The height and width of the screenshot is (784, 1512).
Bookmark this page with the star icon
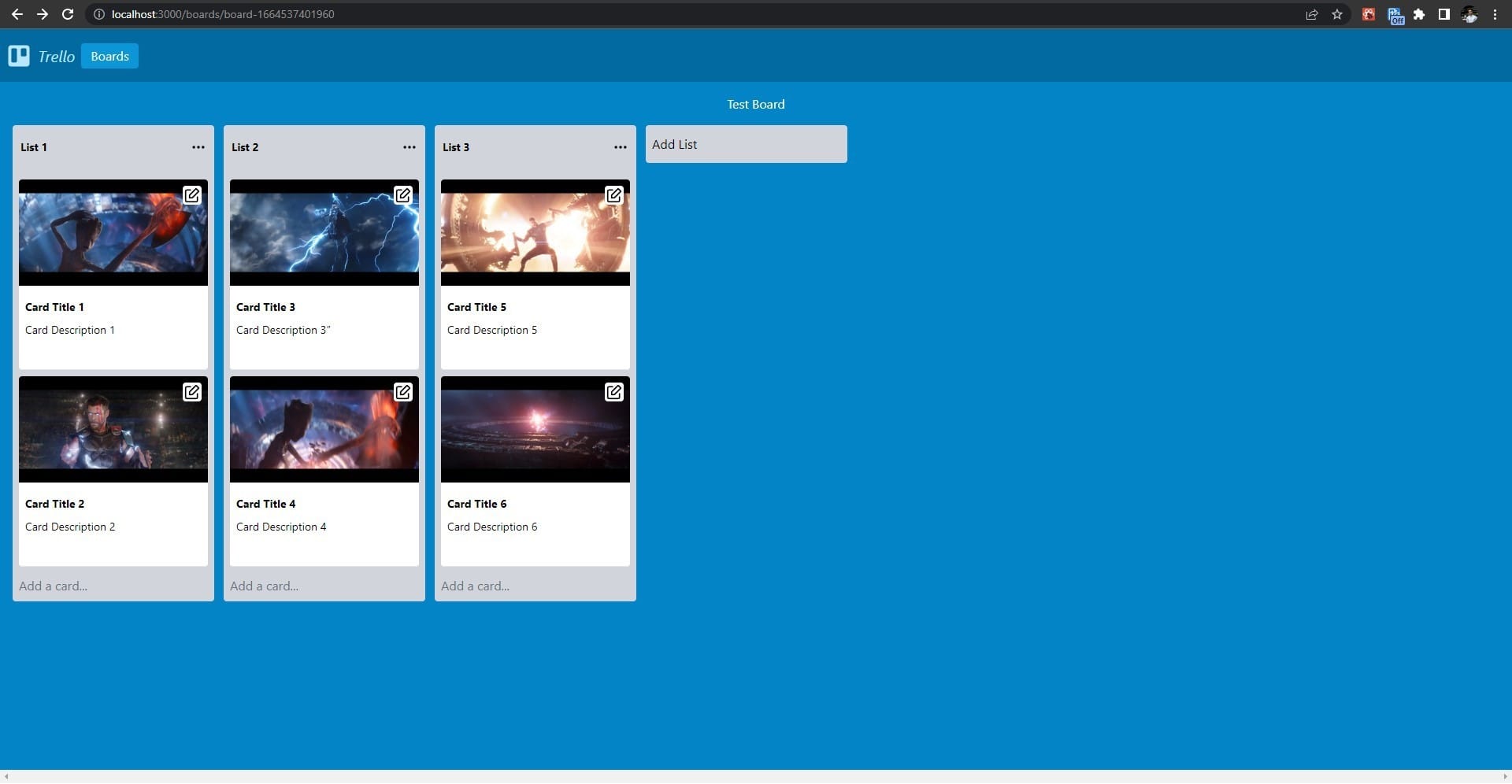point(1336,14)
